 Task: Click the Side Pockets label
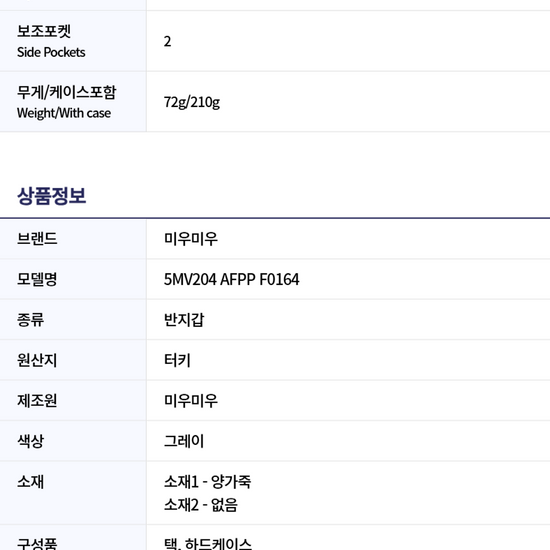(51, 52)
